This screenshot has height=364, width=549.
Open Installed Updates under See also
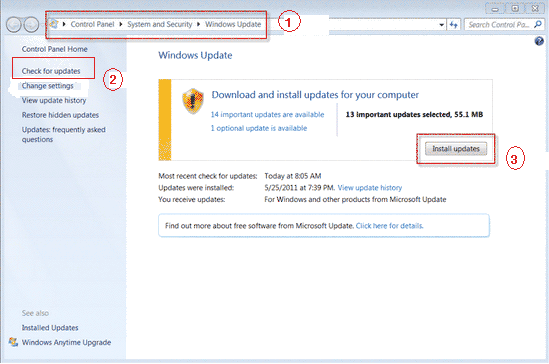(x=50, y=328)
